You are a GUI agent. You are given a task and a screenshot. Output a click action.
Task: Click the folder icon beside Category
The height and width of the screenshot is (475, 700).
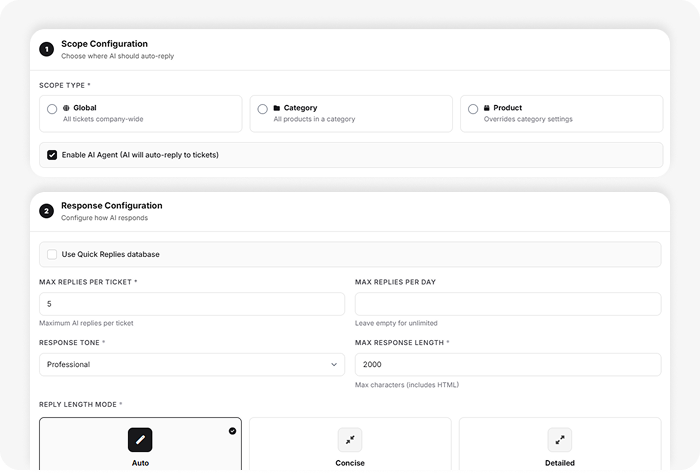click(x=277, y=108)
